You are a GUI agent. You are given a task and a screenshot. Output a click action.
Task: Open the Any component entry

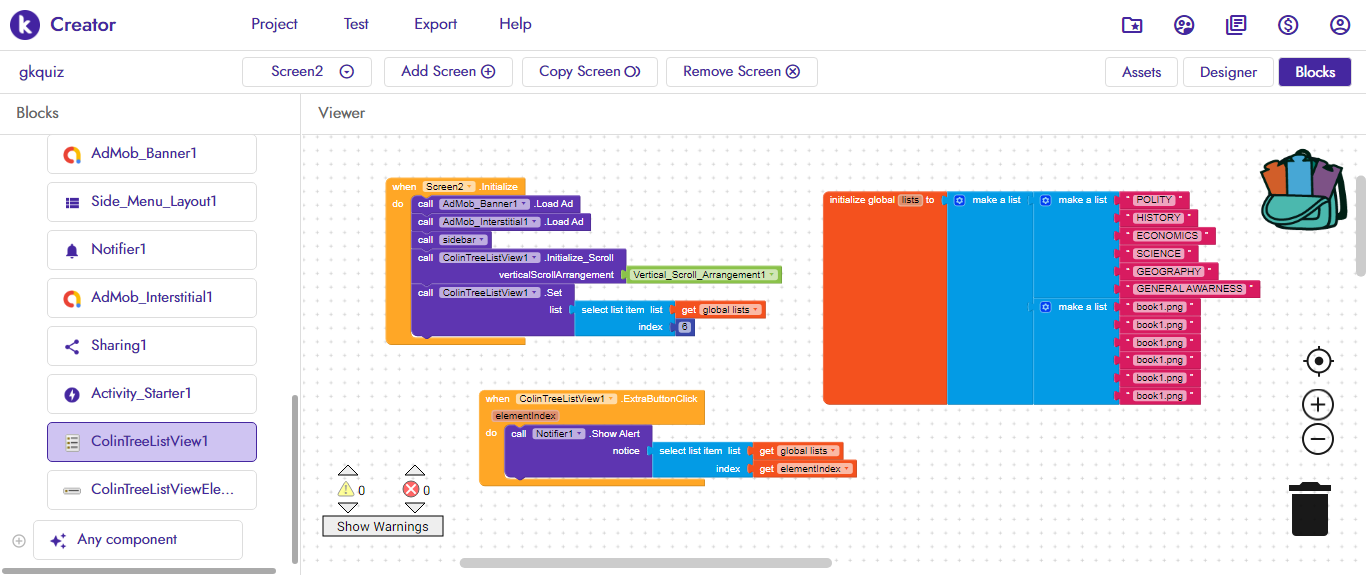[x=138, y=540]
